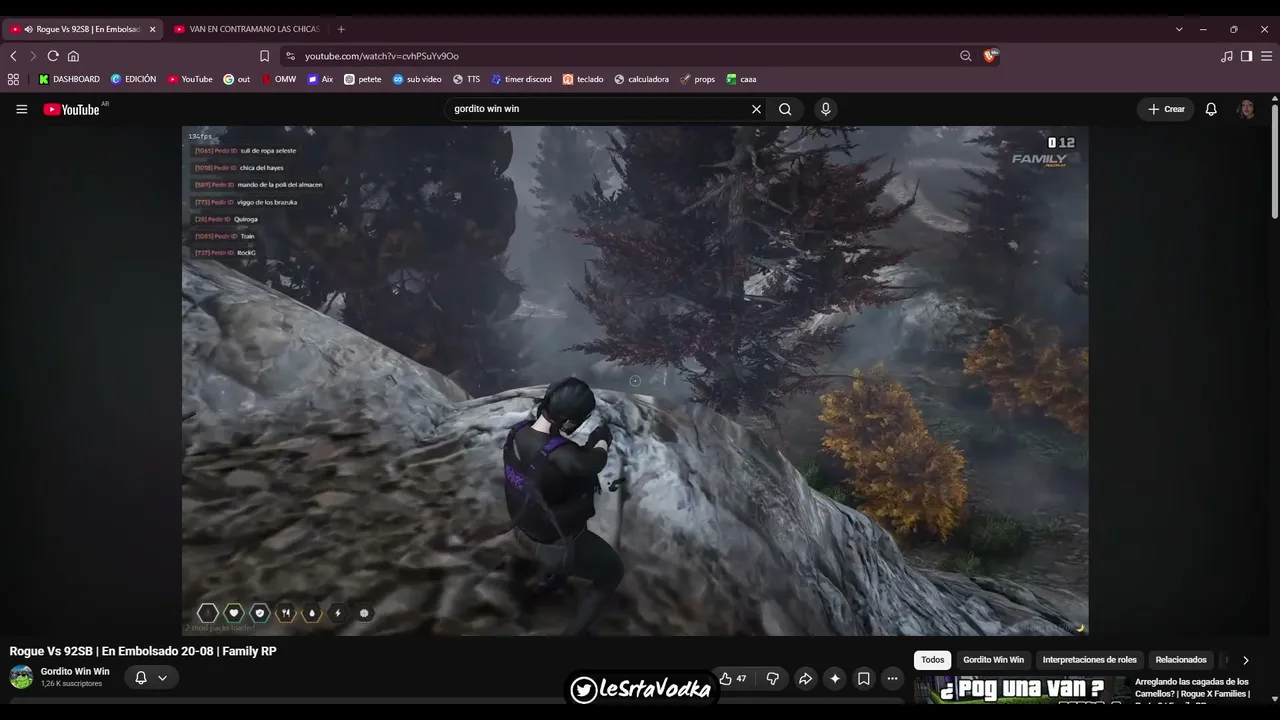Go forward in browser history
1280x720 pixels.
(x=32, y=56)
